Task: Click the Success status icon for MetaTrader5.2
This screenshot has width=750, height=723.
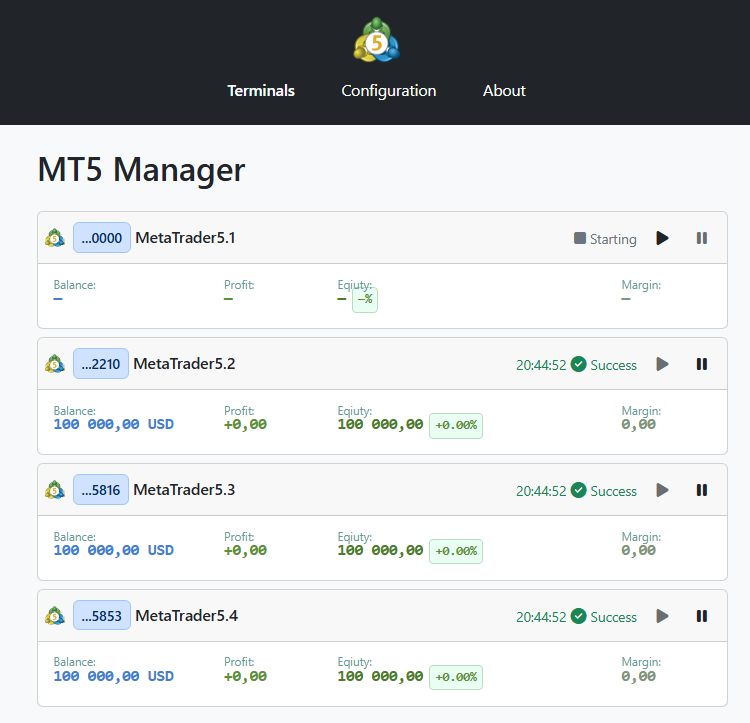Action: [578, 364]
